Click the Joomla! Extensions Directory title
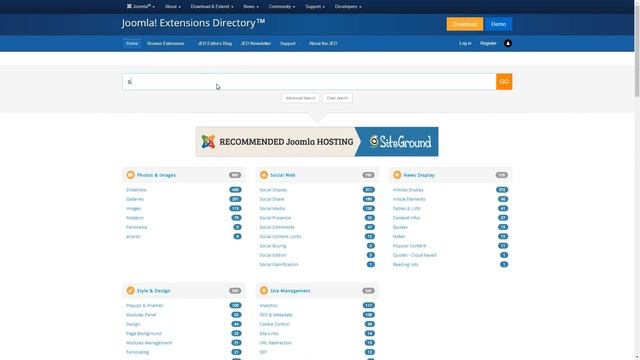 click(193, 23)
